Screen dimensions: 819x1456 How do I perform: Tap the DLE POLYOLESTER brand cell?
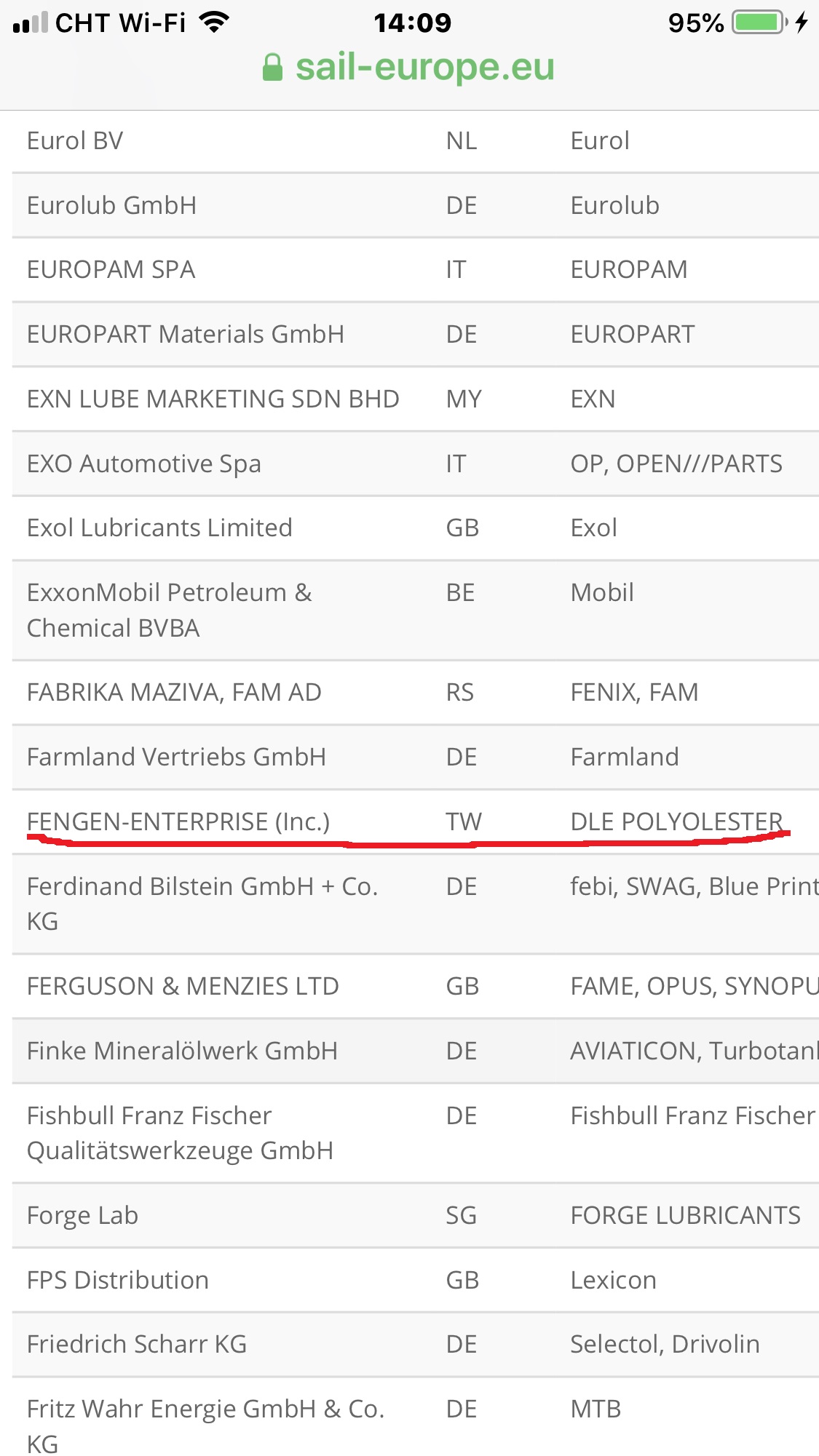(676, 822)
